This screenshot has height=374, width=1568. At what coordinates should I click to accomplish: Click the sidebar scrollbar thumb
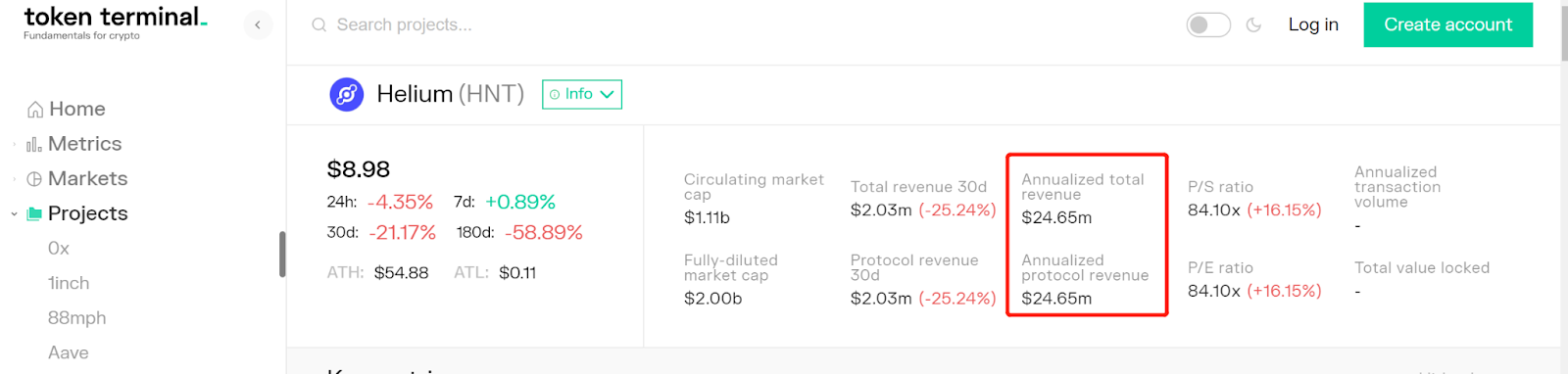tap(282, 255)
